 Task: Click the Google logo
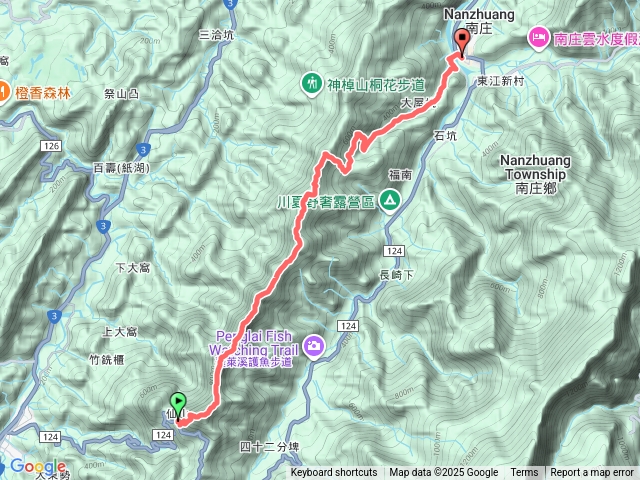38,466
